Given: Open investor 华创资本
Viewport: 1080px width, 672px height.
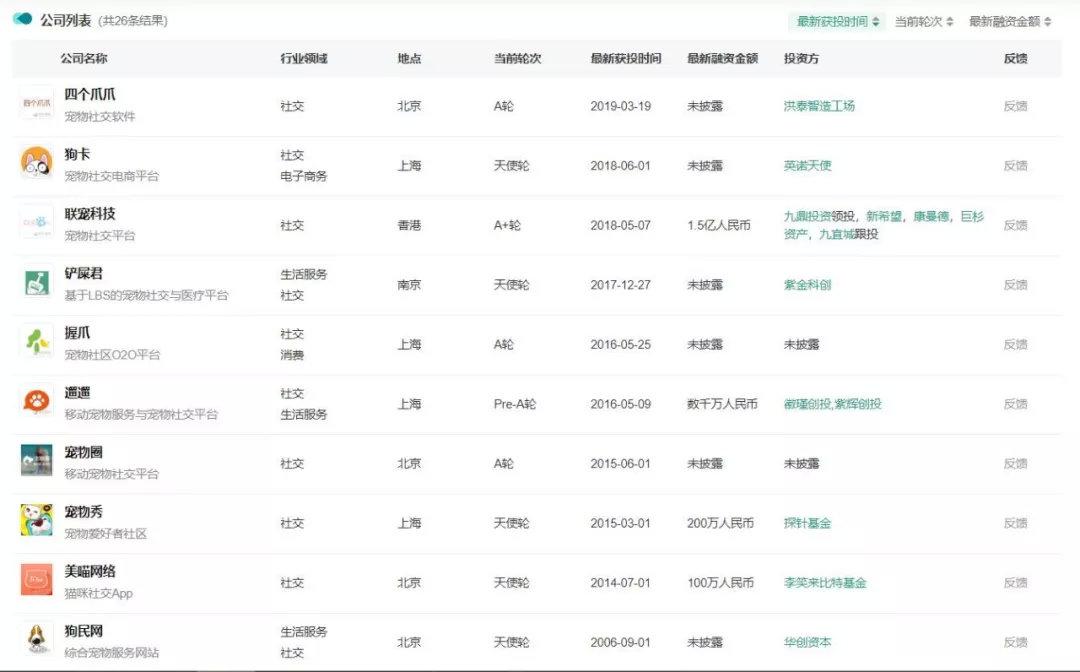Looking at the screenshot, I should 807,642.
